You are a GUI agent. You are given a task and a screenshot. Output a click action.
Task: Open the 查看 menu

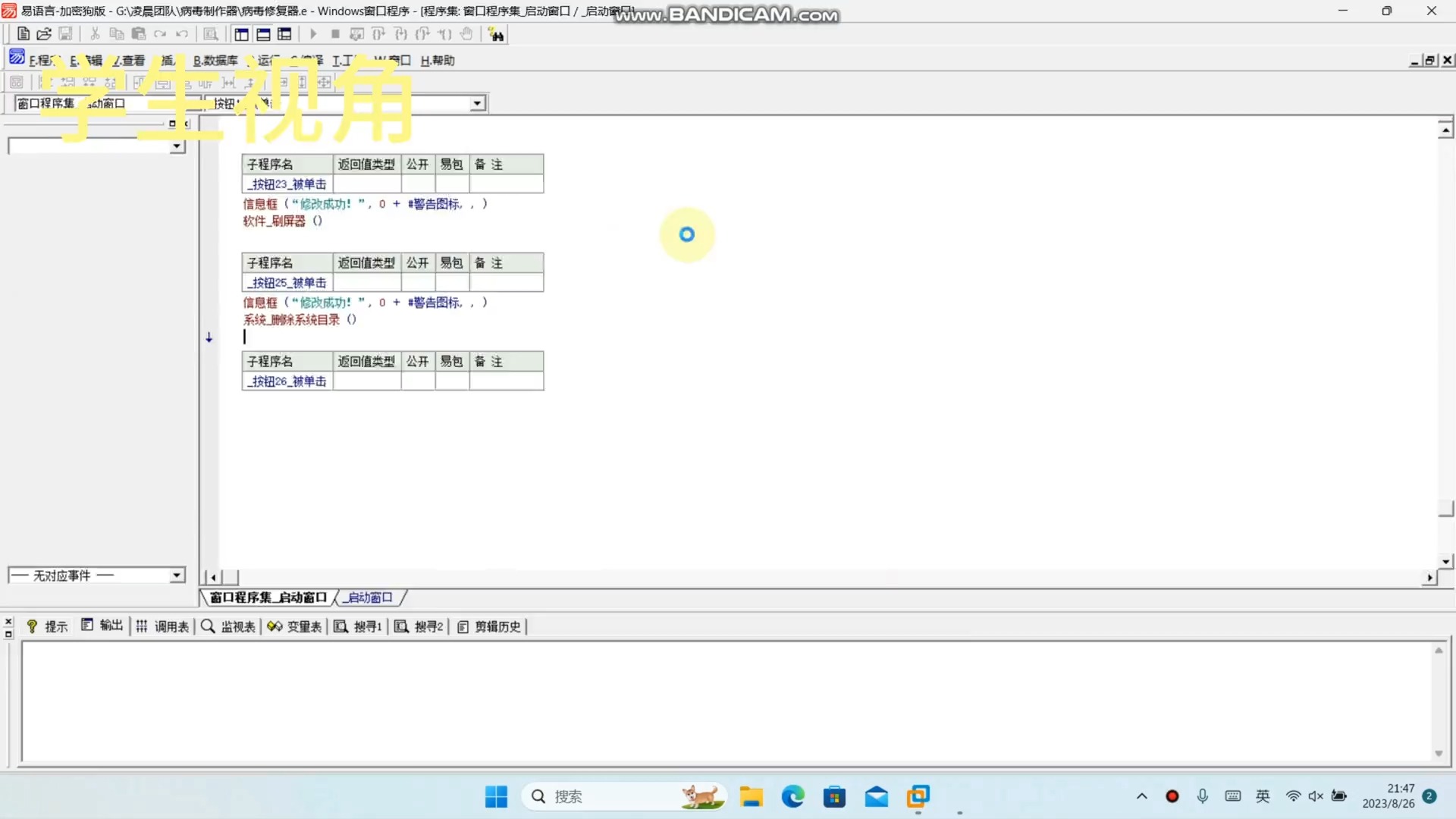click(x=129, y=61)
